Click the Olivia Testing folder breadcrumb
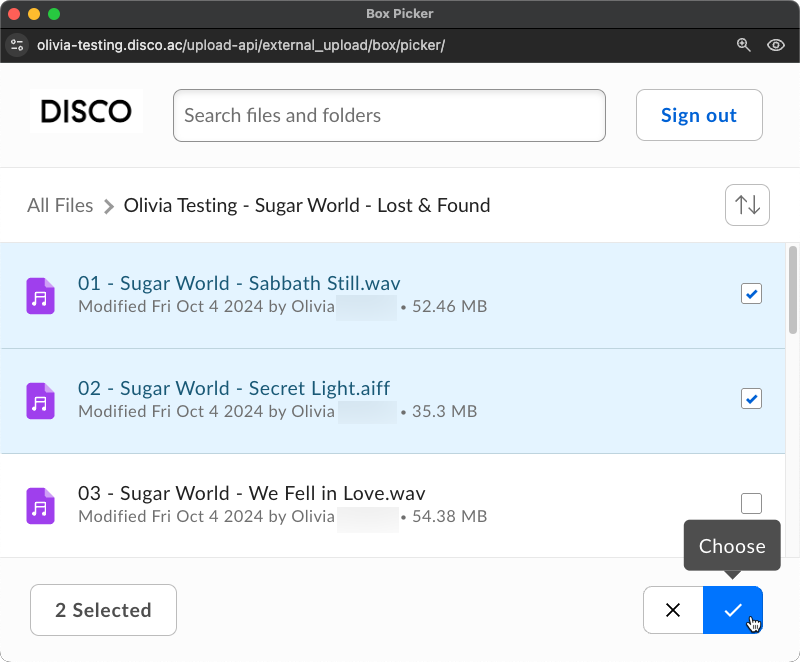800x662 pixels. pos(306,206)
